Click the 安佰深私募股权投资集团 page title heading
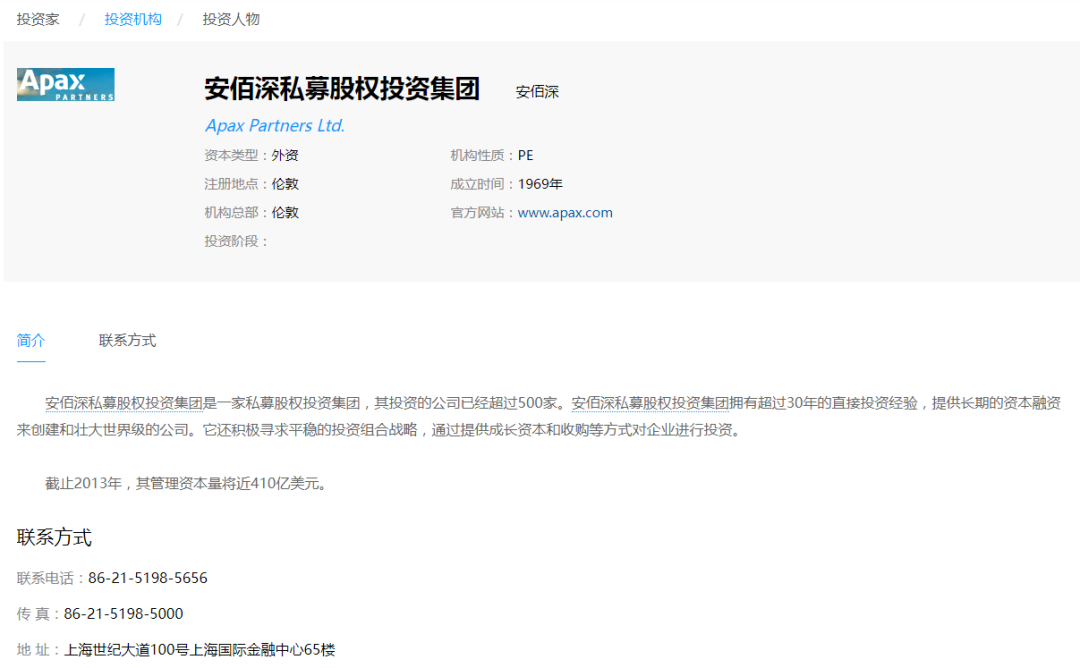 [x=342, y=89]
